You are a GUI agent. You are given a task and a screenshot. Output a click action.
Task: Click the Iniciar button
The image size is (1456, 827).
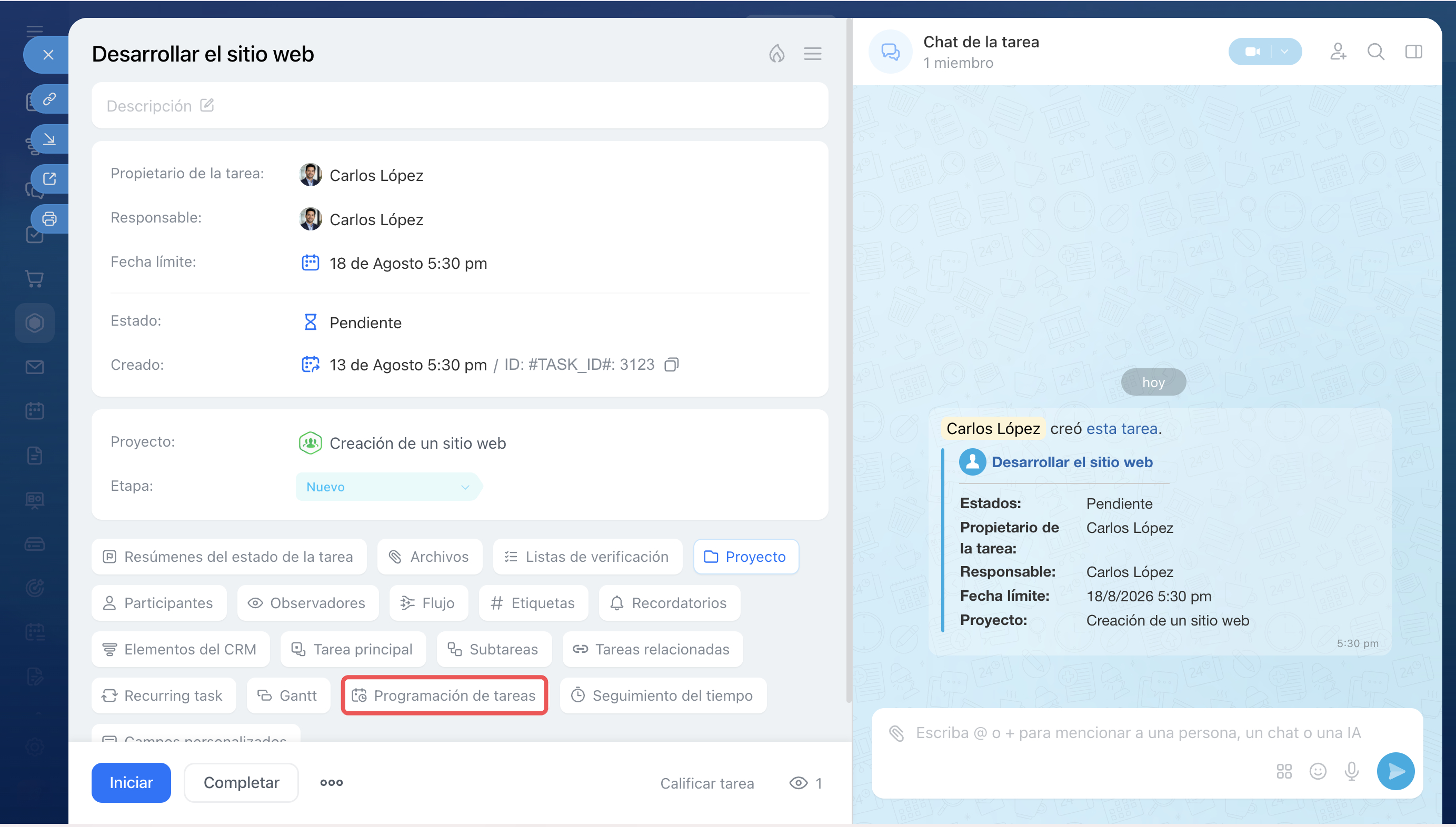(x=131, y=783)
